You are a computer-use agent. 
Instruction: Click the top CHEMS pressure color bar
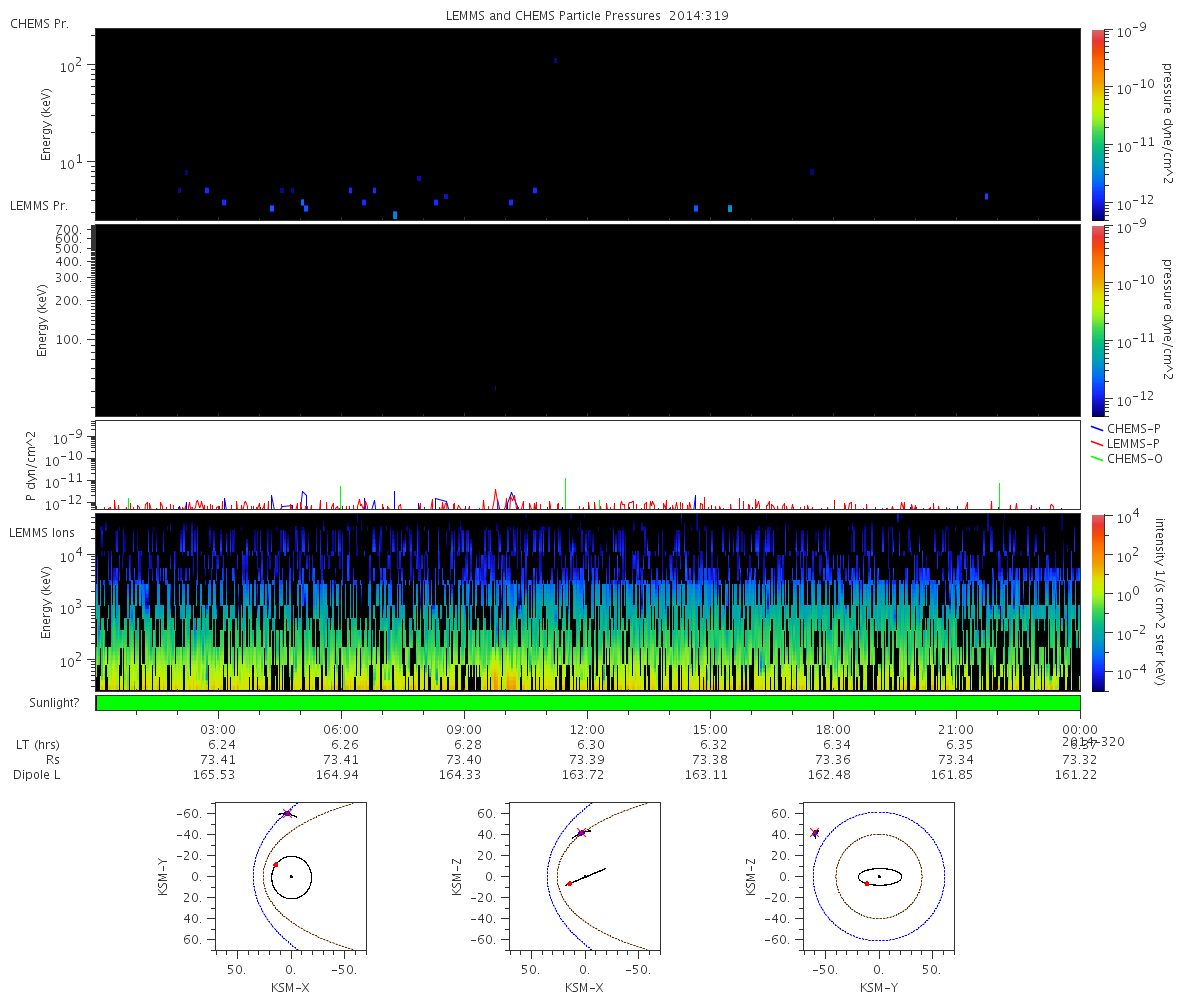tap(1098, 123)
